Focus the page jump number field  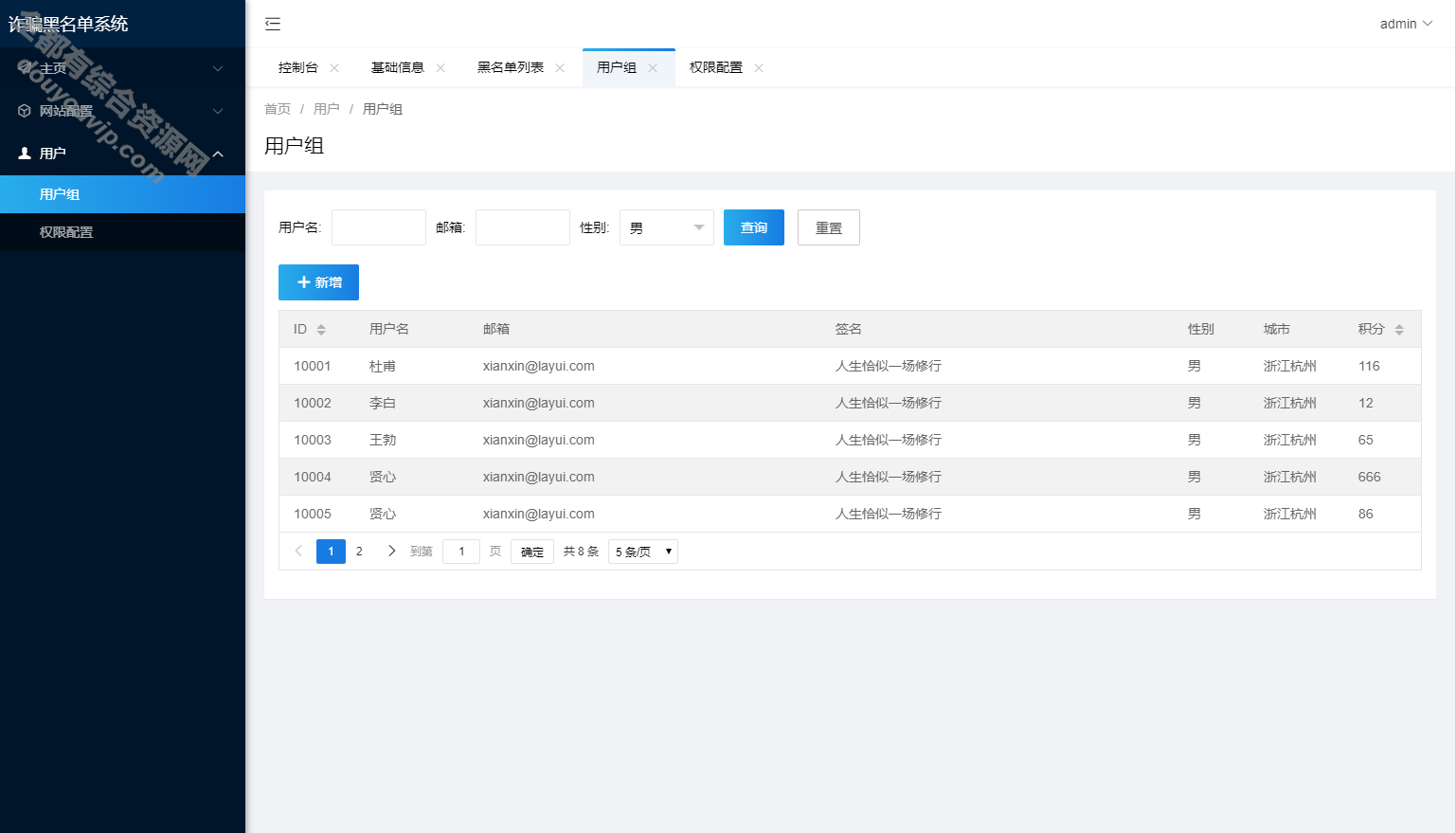[x=461, y=552]
